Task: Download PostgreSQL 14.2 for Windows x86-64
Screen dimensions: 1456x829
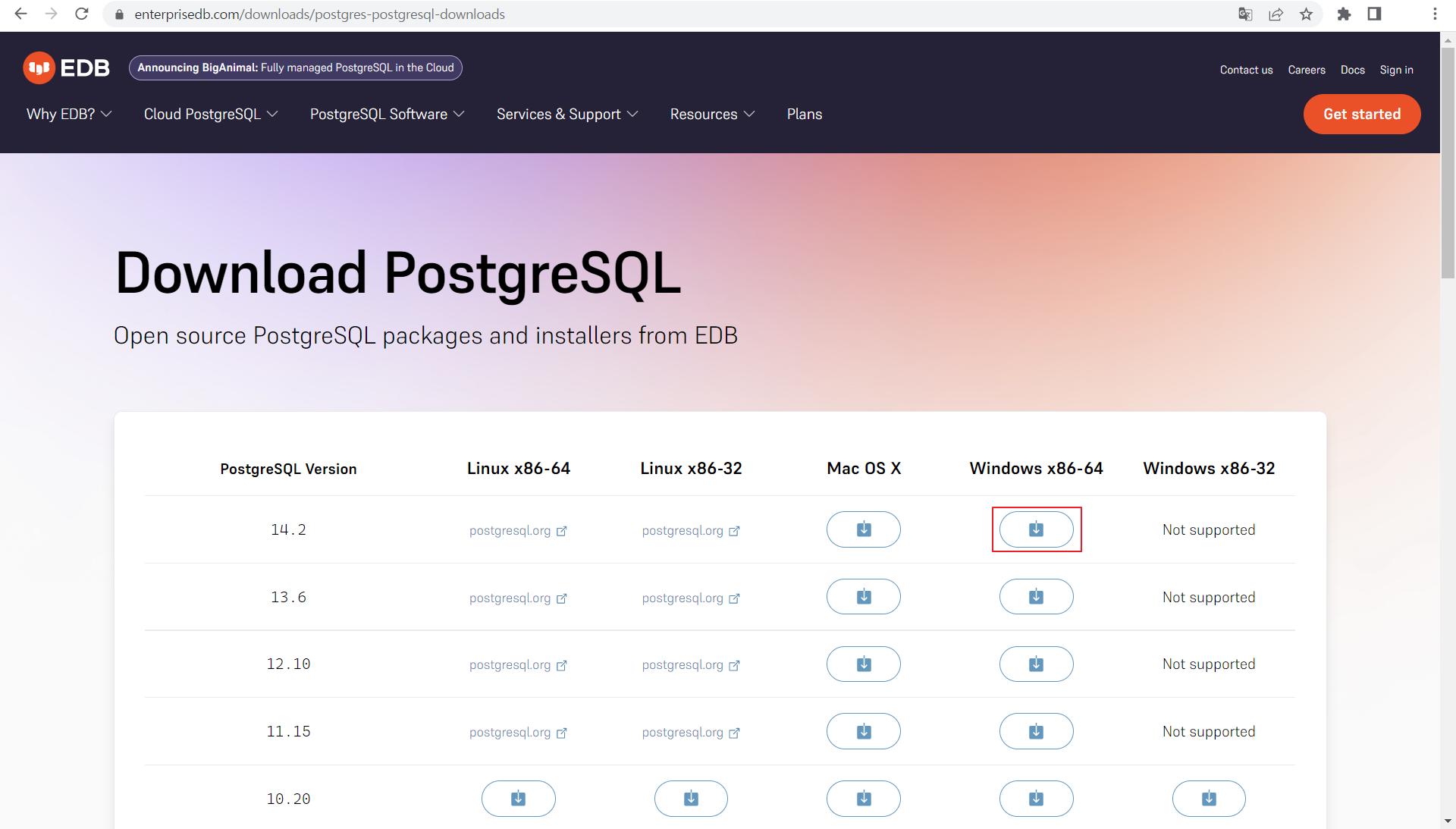Action: 1036,529
